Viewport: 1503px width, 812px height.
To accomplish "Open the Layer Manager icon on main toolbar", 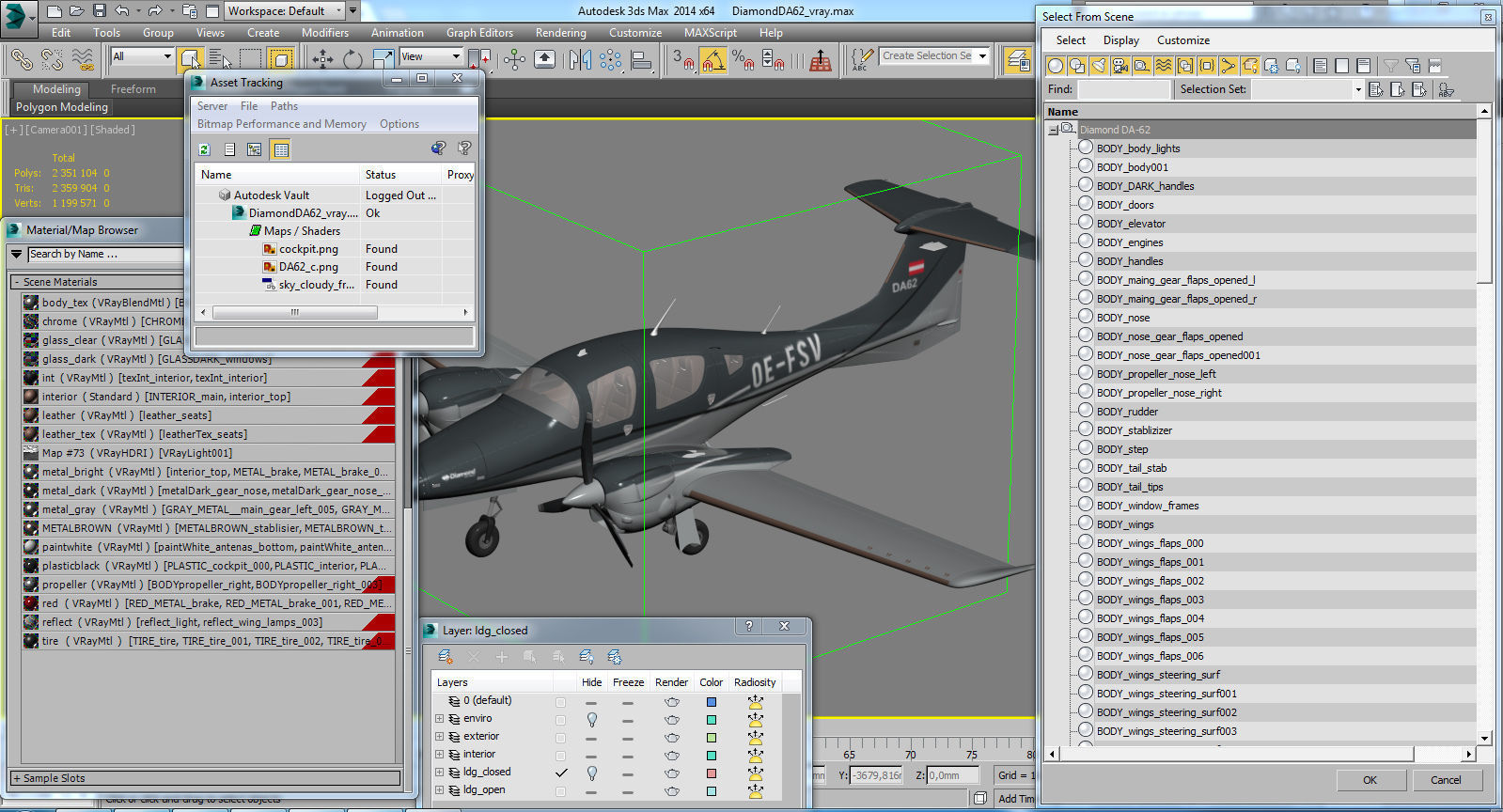I will (x=1018, y=59).
